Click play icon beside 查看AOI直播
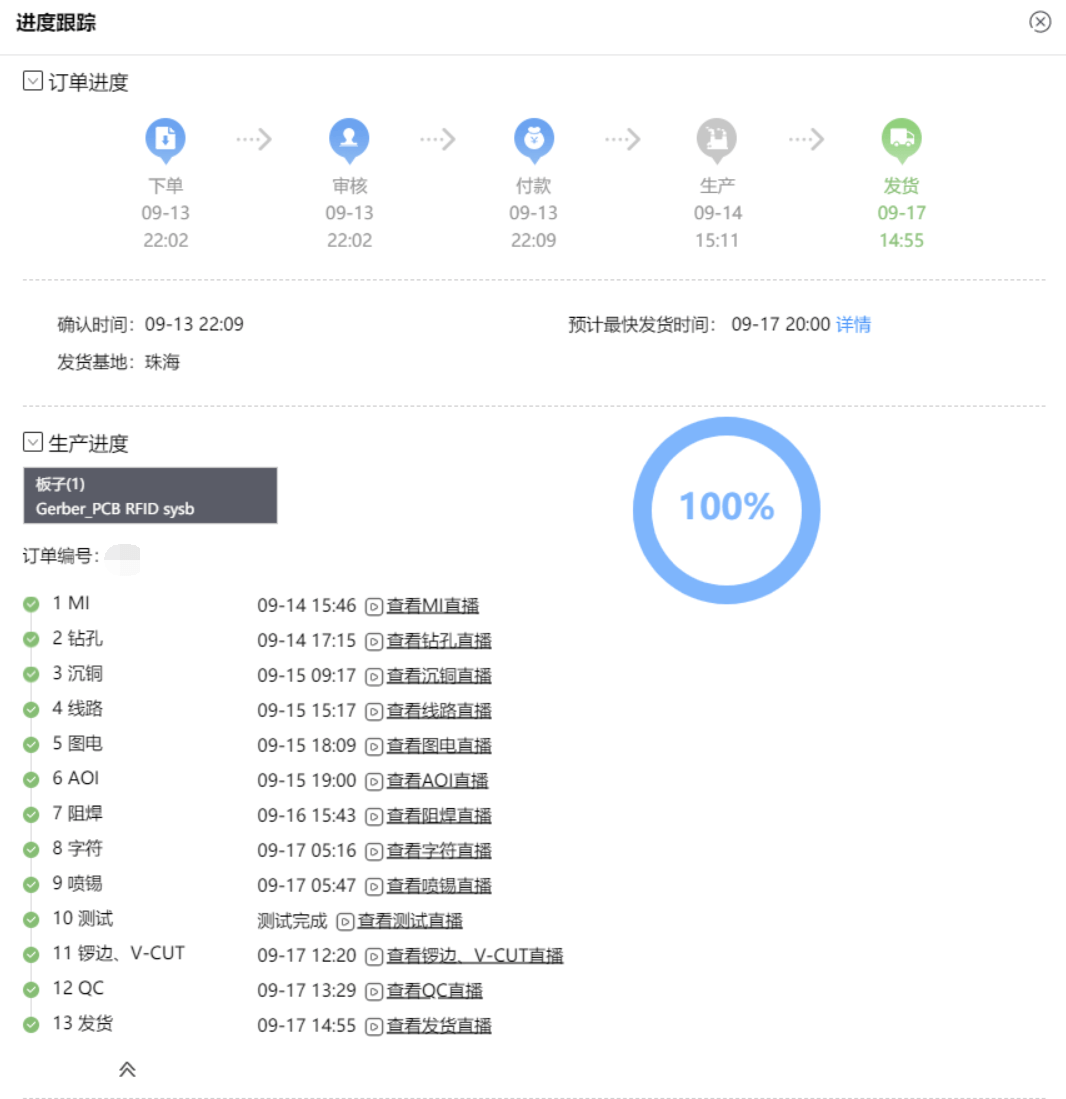Viewport: 1066px width, 1099px height. click(374, 781)
